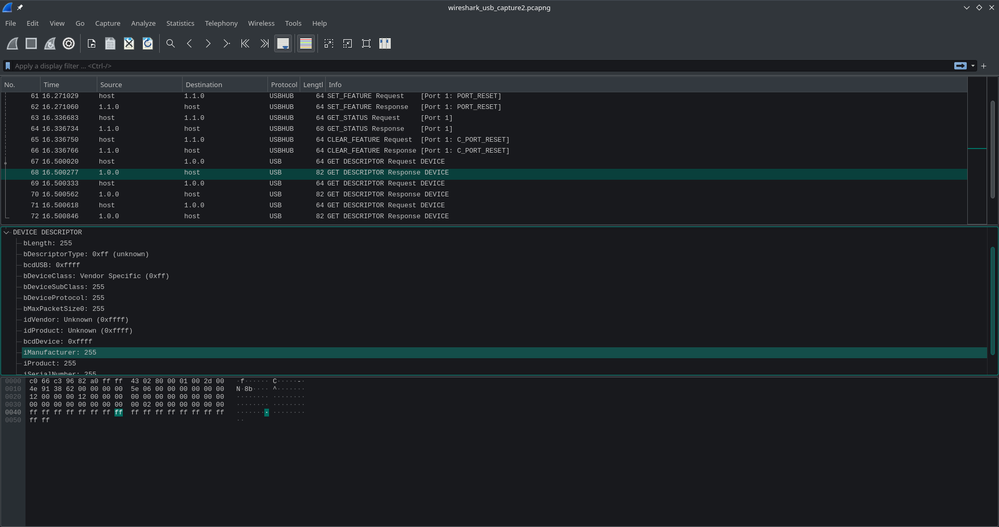Reload the capture file

[148, 43]
